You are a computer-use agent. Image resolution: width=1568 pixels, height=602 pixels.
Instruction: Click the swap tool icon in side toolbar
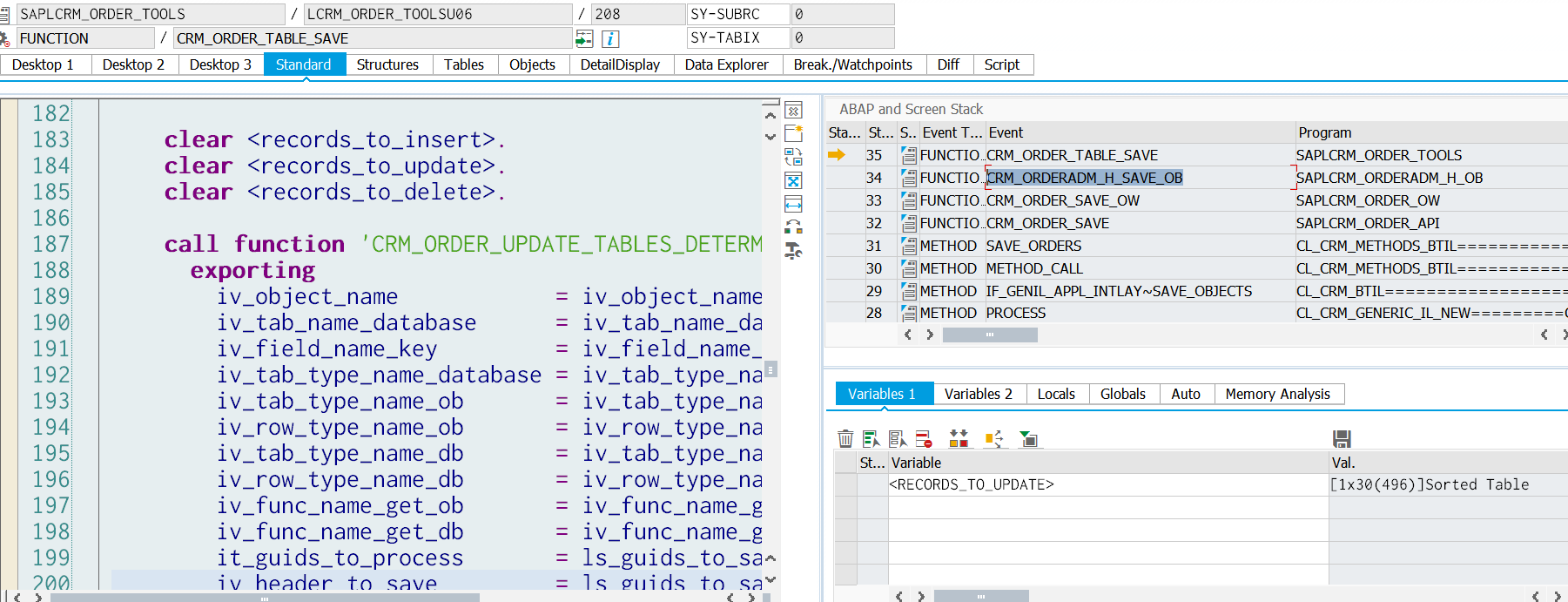pyautogui.click(x=793, y=157)
